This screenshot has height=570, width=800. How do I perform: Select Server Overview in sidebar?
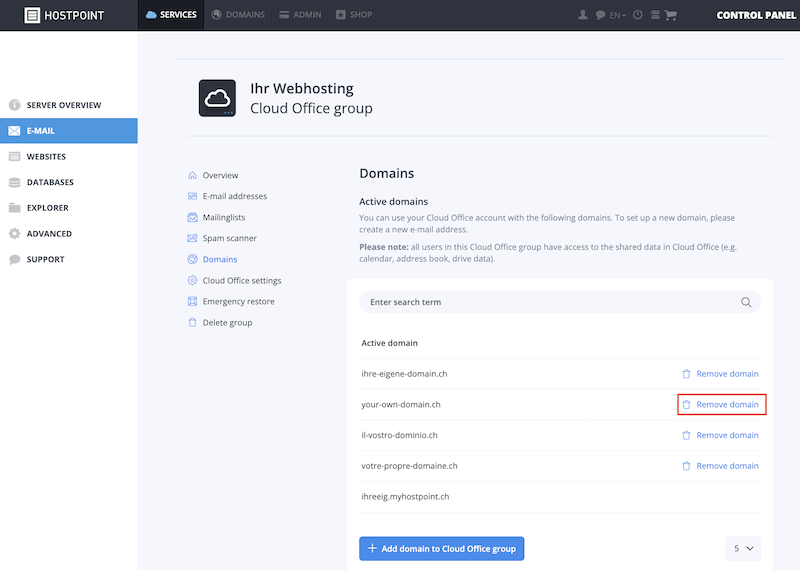point(69,105)
